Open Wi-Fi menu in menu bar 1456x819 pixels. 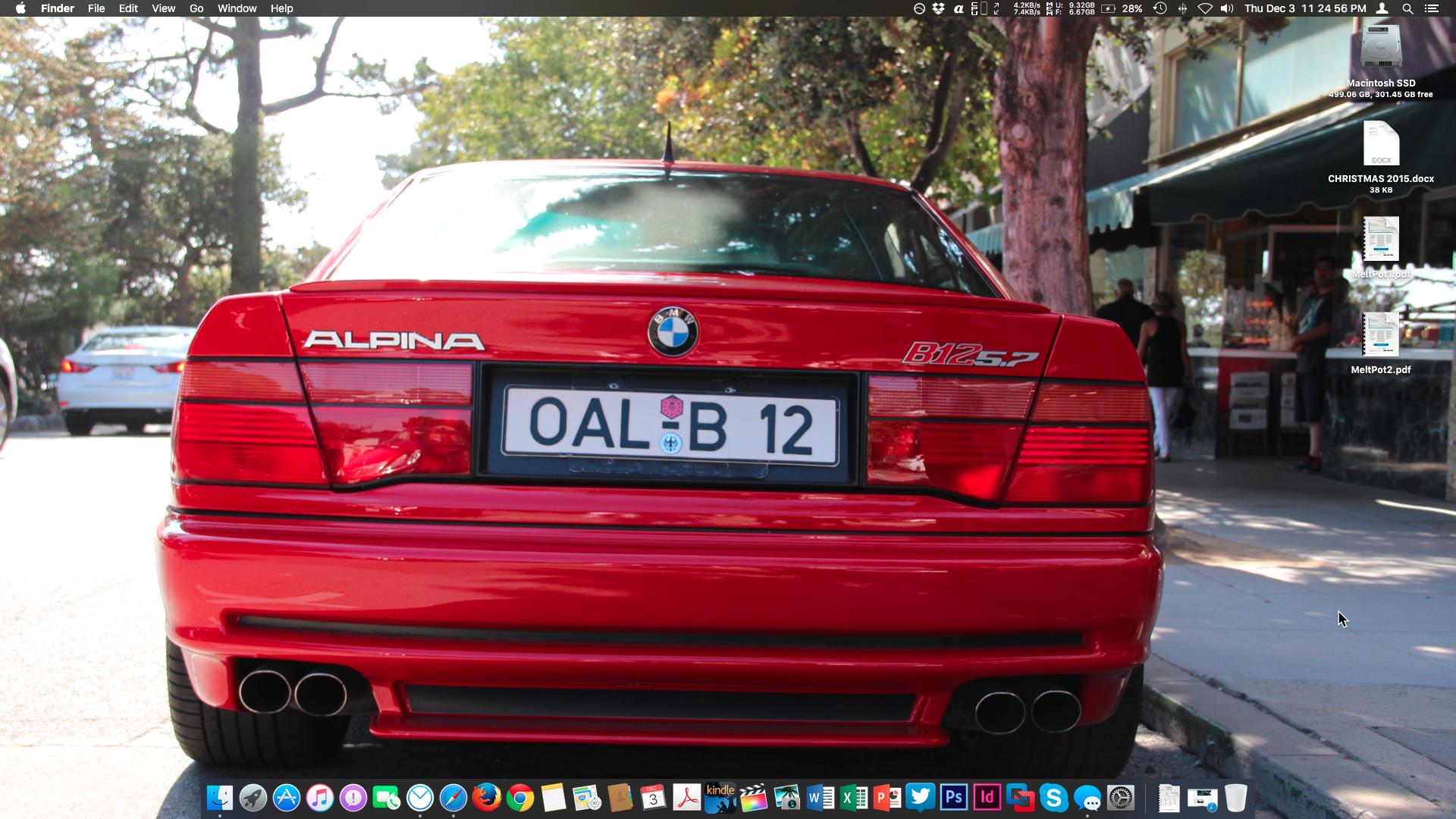pyautogui.click(x=1205, y=8)
